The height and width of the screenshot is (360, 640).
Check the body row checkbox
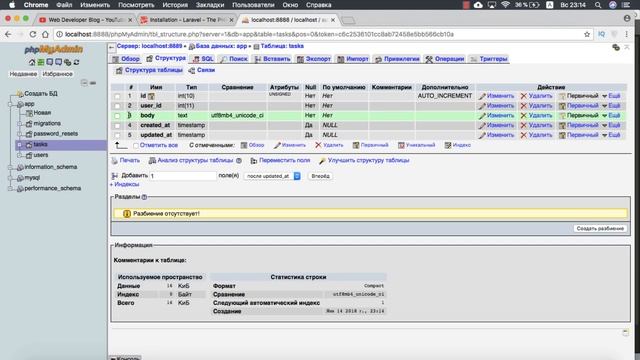click(x=118, y=116)
